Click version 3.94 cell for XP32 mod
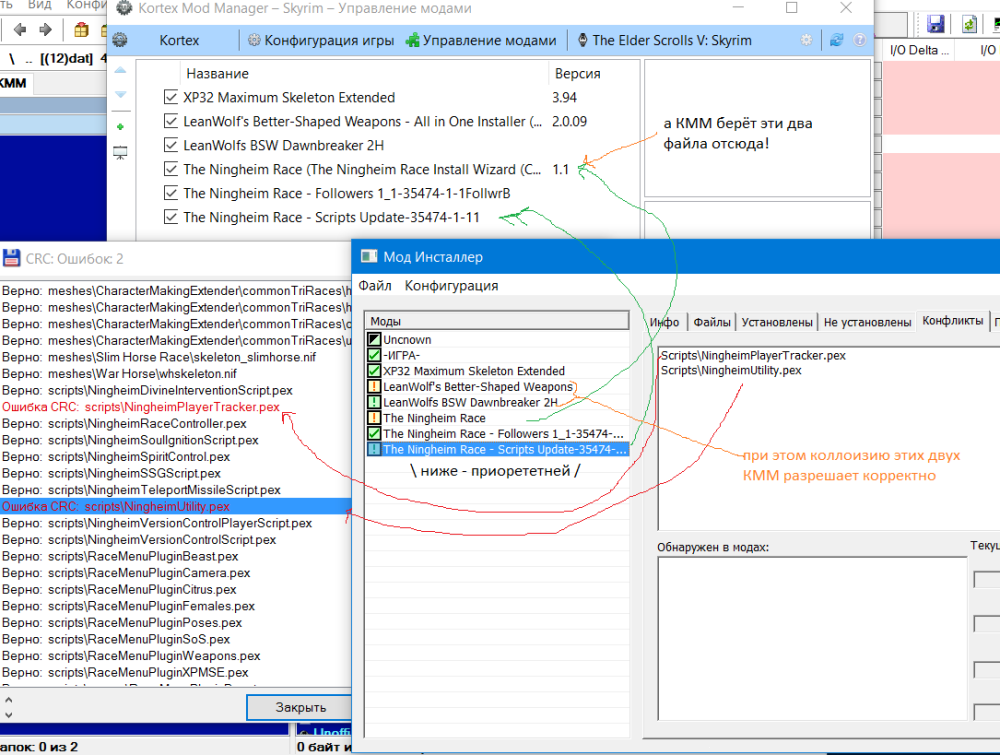Image resolution: width=1000 pixels, height=755 pixels. [x=564, y=97]
